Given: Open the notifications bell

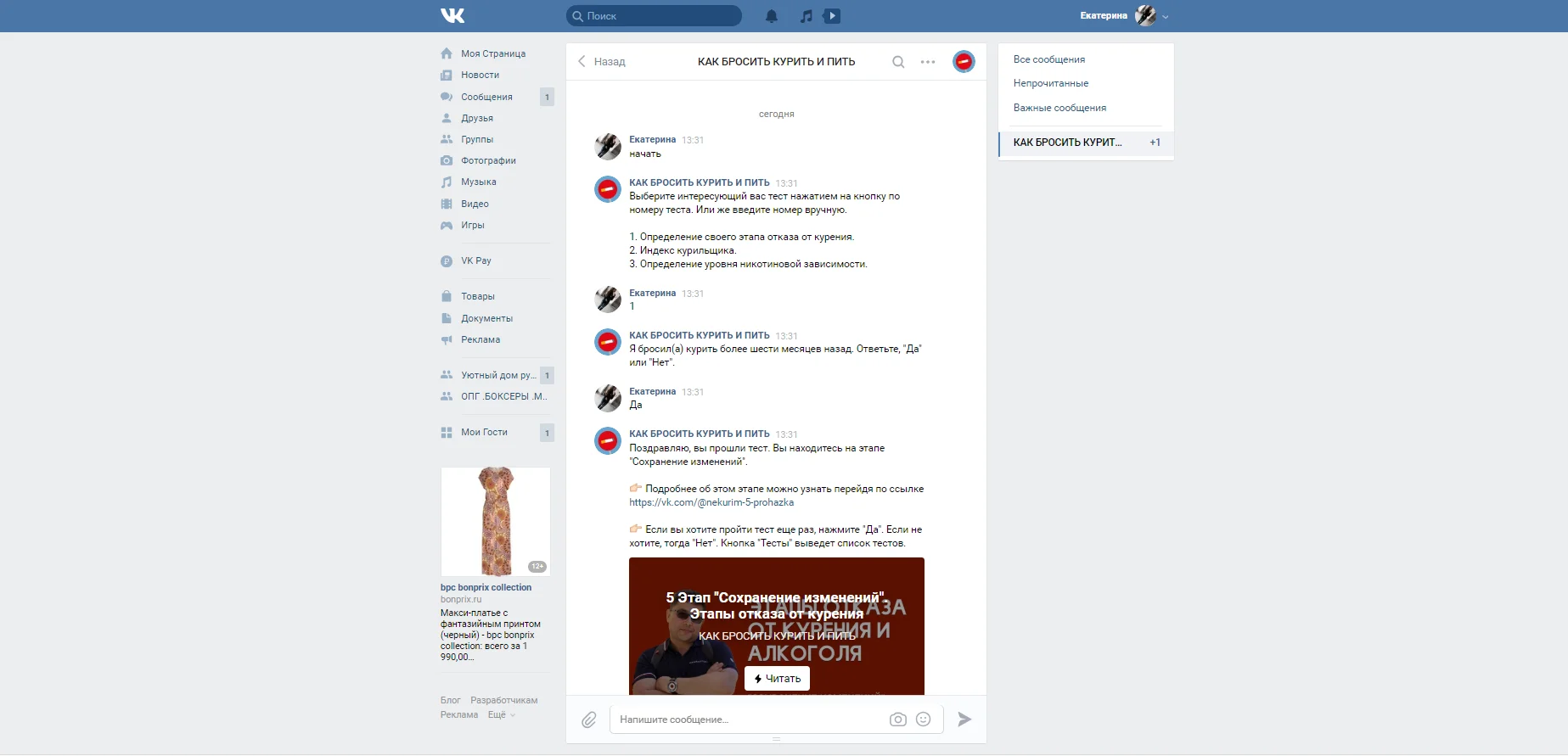Looking at the screenshot, I should click(772, 16).
